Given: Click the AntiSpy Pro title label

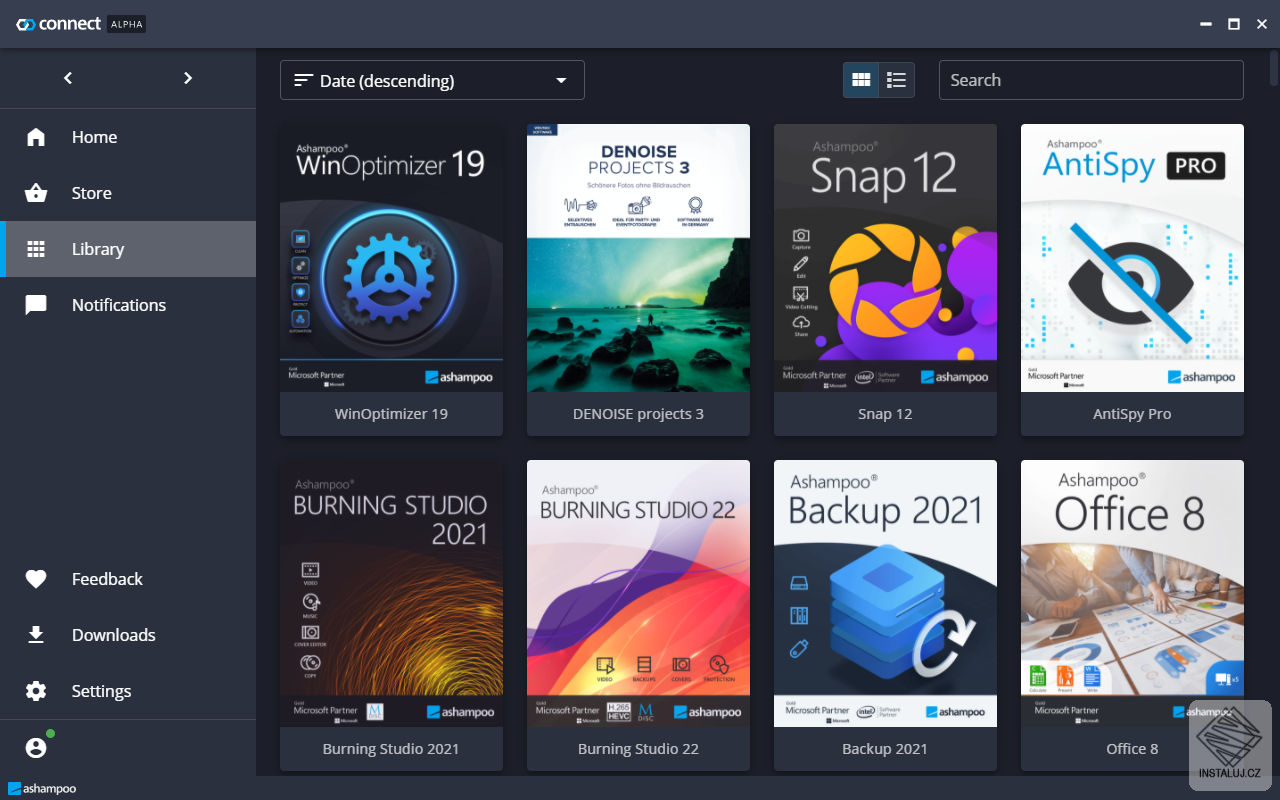Looking at the screenshot, I should tap(1132, 414).
